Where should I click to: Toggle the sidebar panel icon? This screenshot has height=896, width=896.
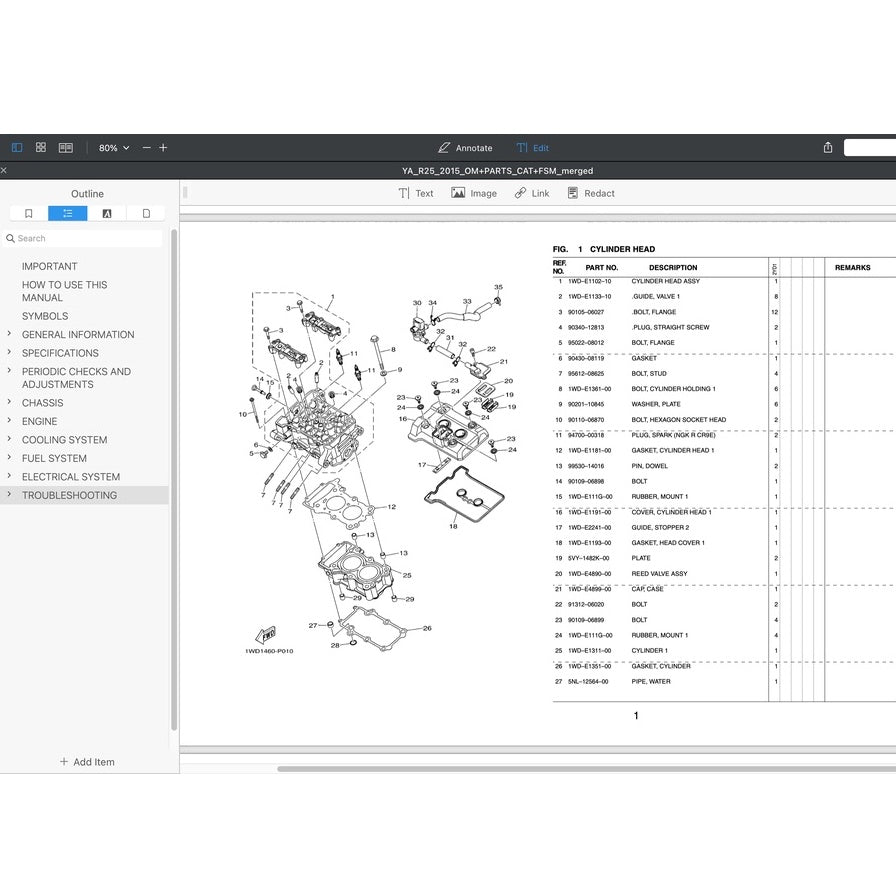pyautogui.click(x=17, y=147)
